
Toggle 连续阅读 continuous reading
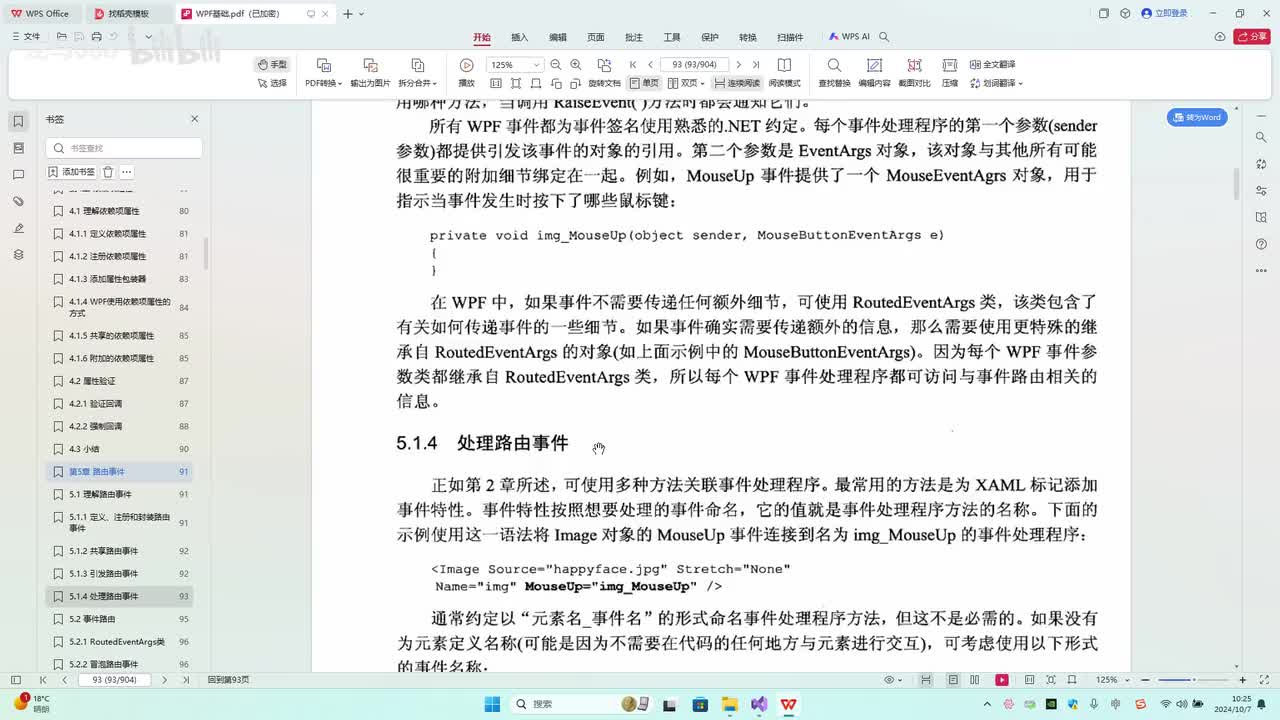(737, 83)
